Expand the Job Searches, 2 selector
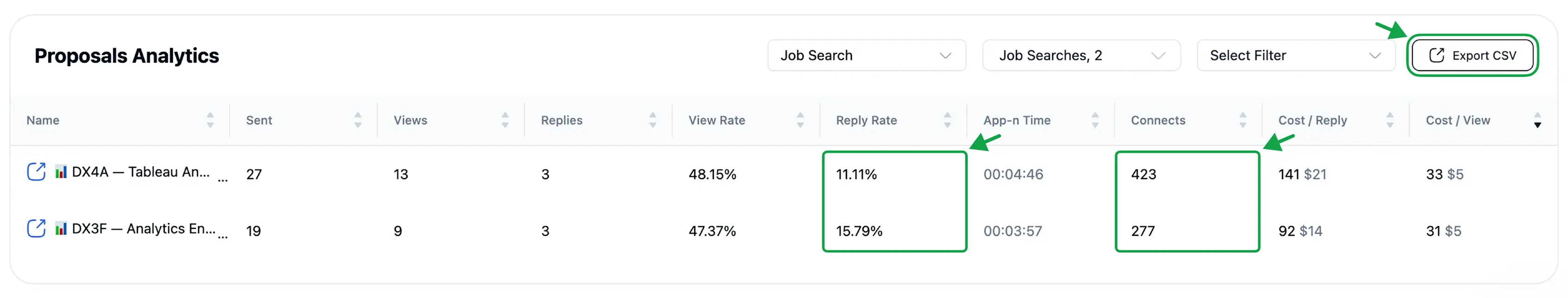Viewport: 1568px width, 298px height. coord(1081,55)
